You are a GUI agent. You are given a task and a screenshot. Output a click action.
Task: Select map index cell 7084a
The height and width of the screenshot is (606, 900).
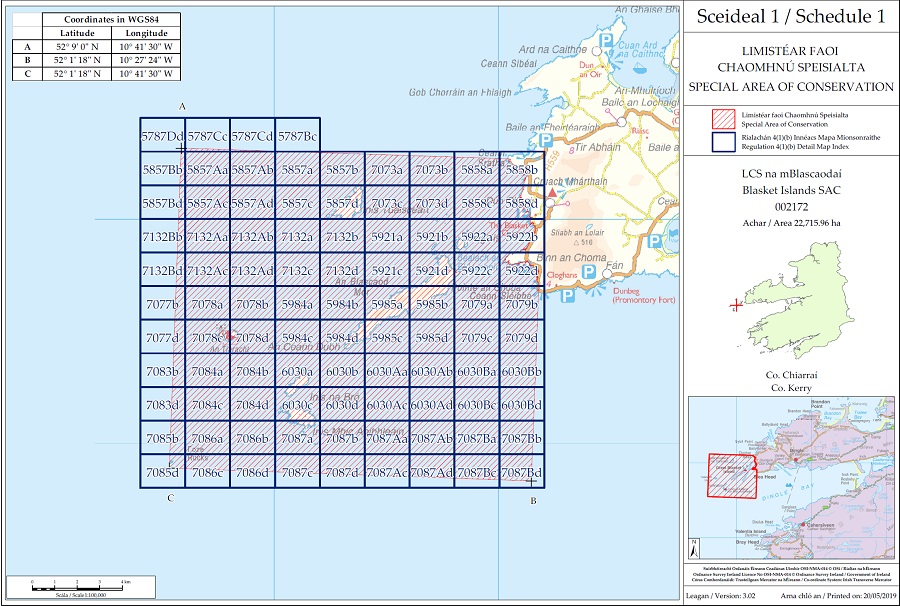pyautogui.click(x=207, y=371)
